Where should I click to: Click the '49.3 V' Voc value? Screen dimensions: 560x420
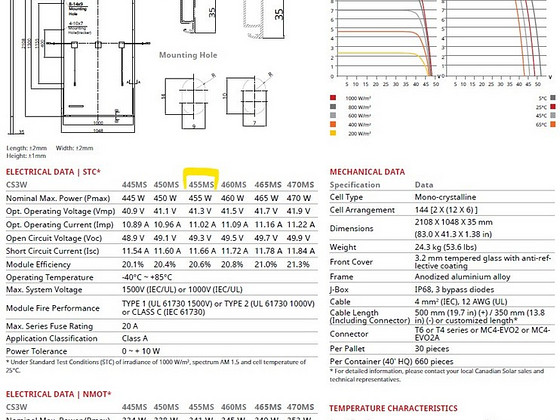(200, 238)
